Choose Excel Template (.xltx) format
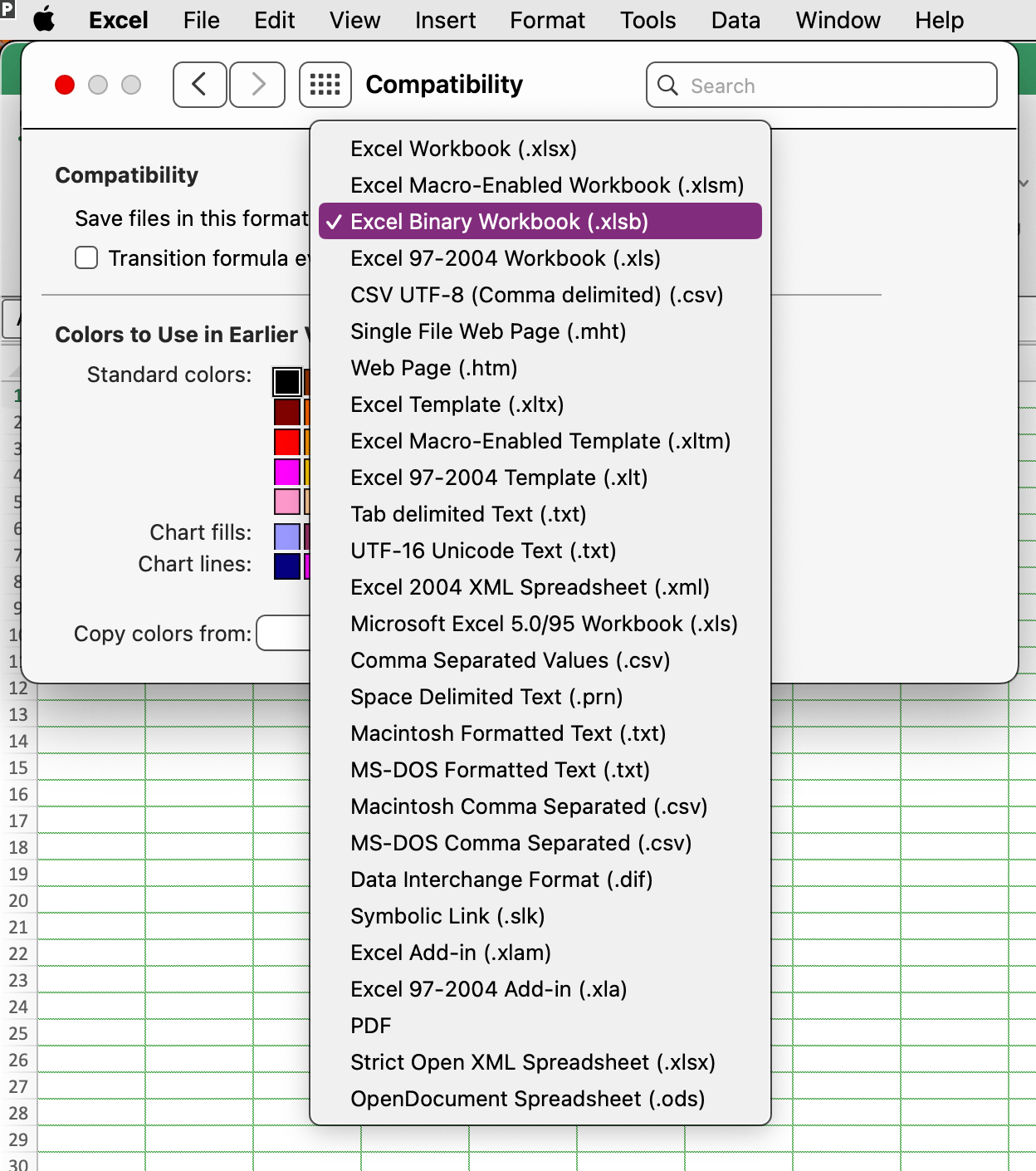1036x1171 pixels. pyautogui.click(x=540, y=404)
